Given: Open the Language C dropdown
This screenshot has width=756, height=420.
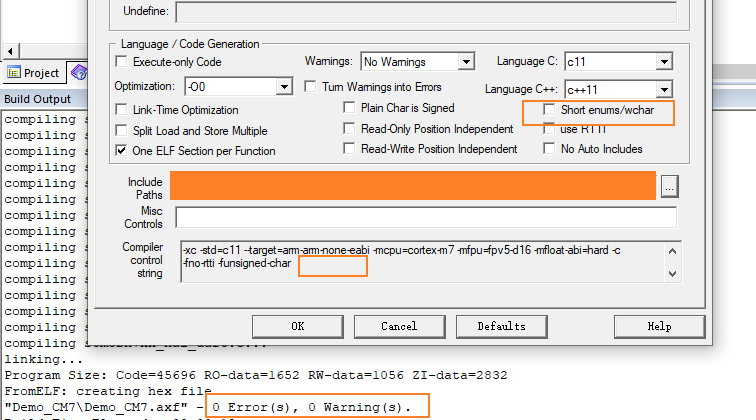Looking at the screenshot, I should coord(664,62).
